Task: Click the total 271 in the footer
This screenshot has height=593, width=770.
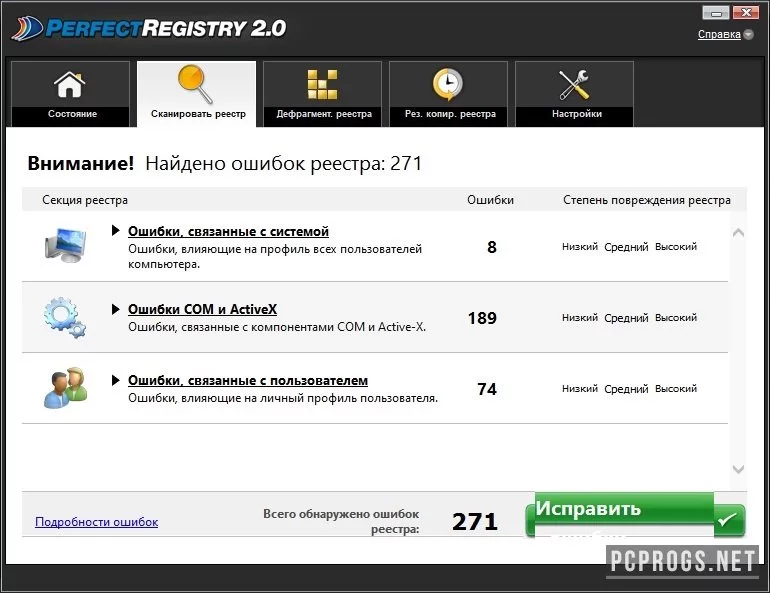Action: [x=475, y=522]
